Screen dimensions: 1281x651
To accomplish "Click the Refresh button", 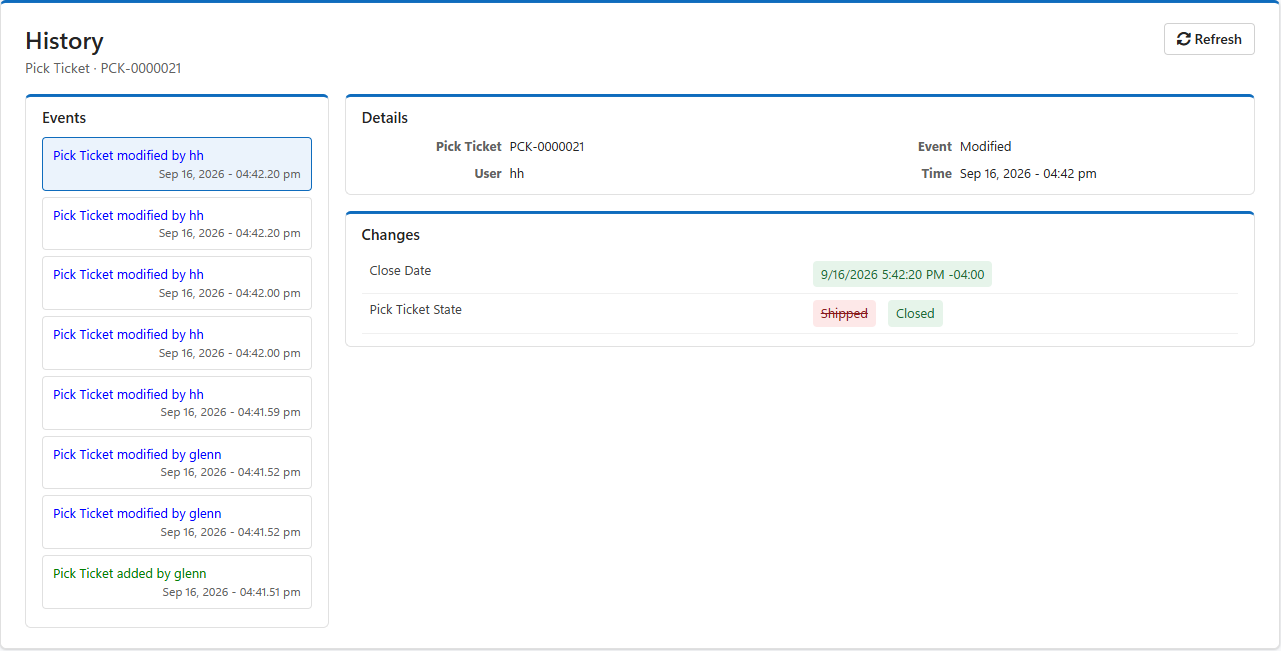I will (1209, 39).
